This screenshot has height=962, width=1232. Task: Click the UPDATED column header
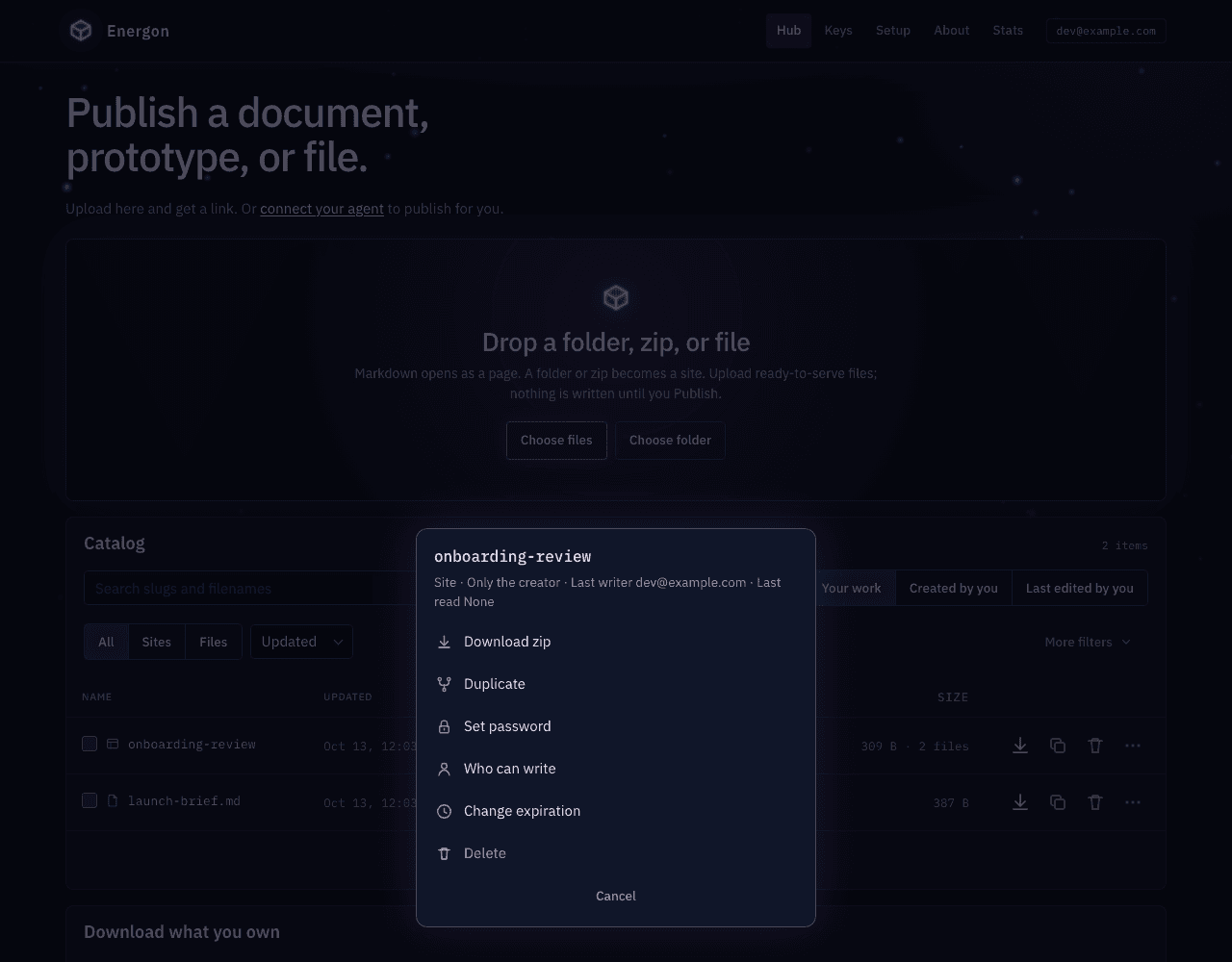pyautogui.click(x=347, y=696)
